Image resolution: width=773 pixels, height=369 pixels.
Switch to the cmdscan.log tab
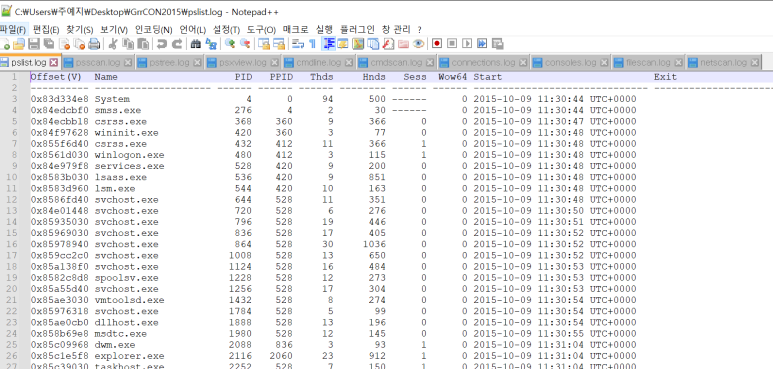pyautogui.click(x=396, y=63)
